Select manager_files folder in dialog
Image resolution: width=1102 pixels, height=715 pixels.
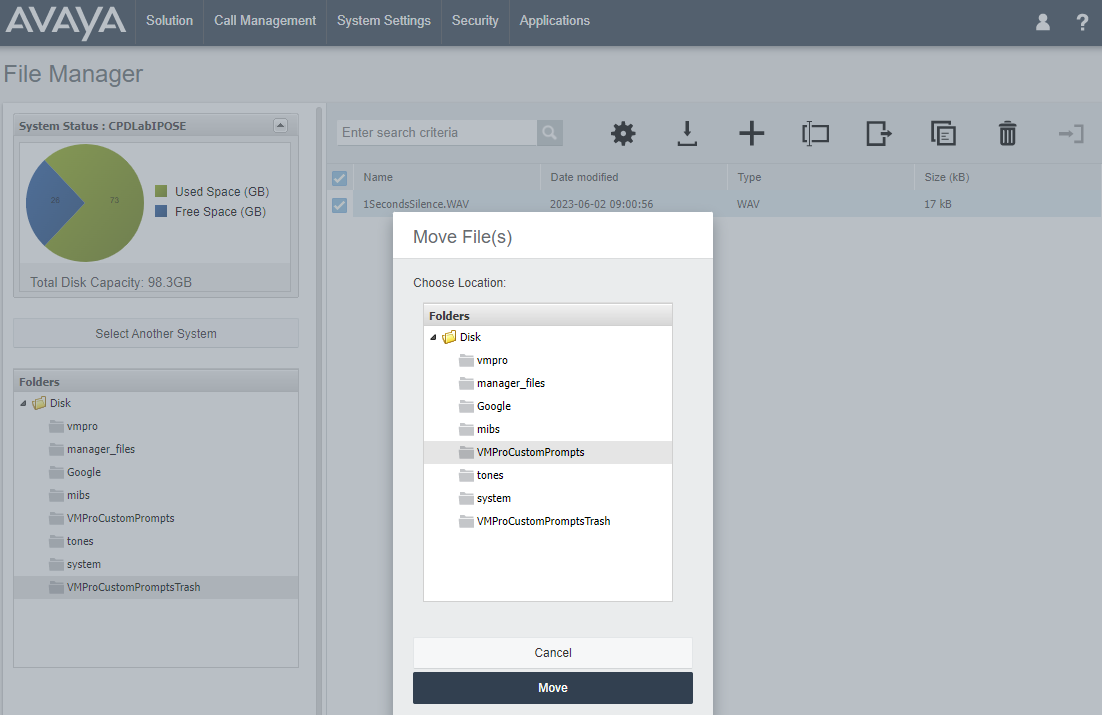548,383
